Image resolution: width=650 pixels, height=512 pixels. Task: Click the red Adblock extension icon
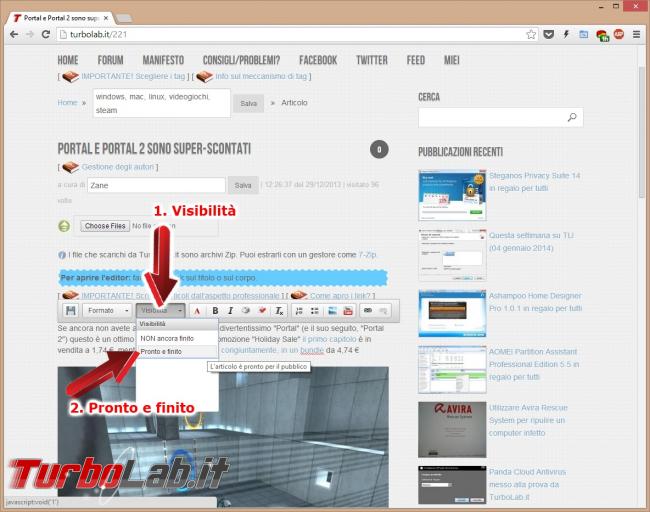click(x=619, y=34)
